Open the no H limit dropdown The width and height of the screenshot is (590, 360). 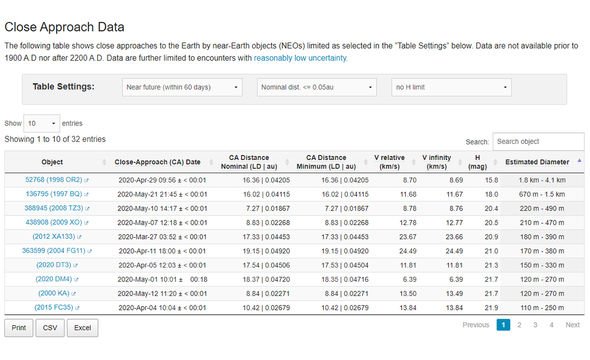(451, 87)
